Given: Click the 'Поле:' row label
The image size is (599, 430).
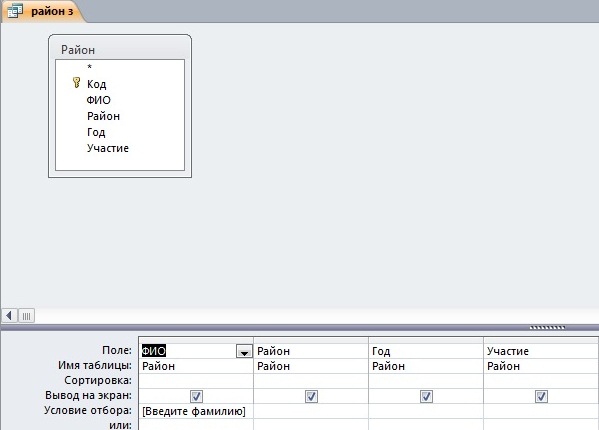Looking at the screenshot, I should [x=117, y=350].
